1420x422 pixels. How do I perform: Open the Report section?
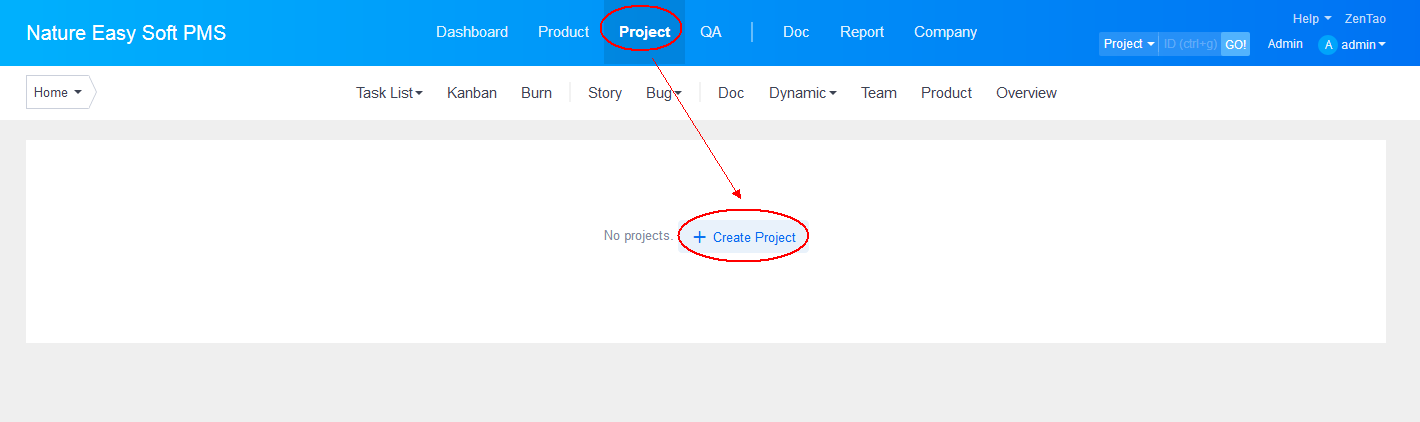(861, 32)
